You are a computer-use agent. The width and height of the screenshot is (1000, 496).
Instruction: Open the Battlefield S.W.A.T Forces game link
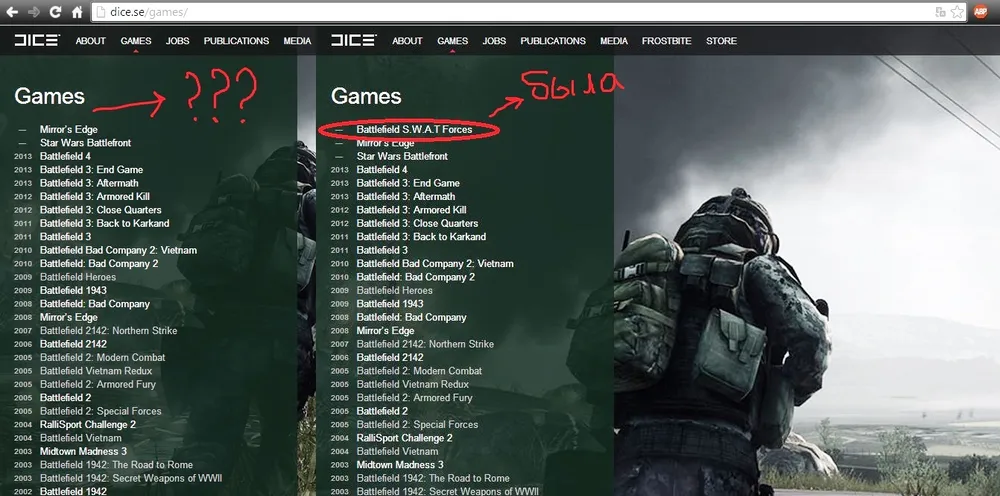pos(415,129)
